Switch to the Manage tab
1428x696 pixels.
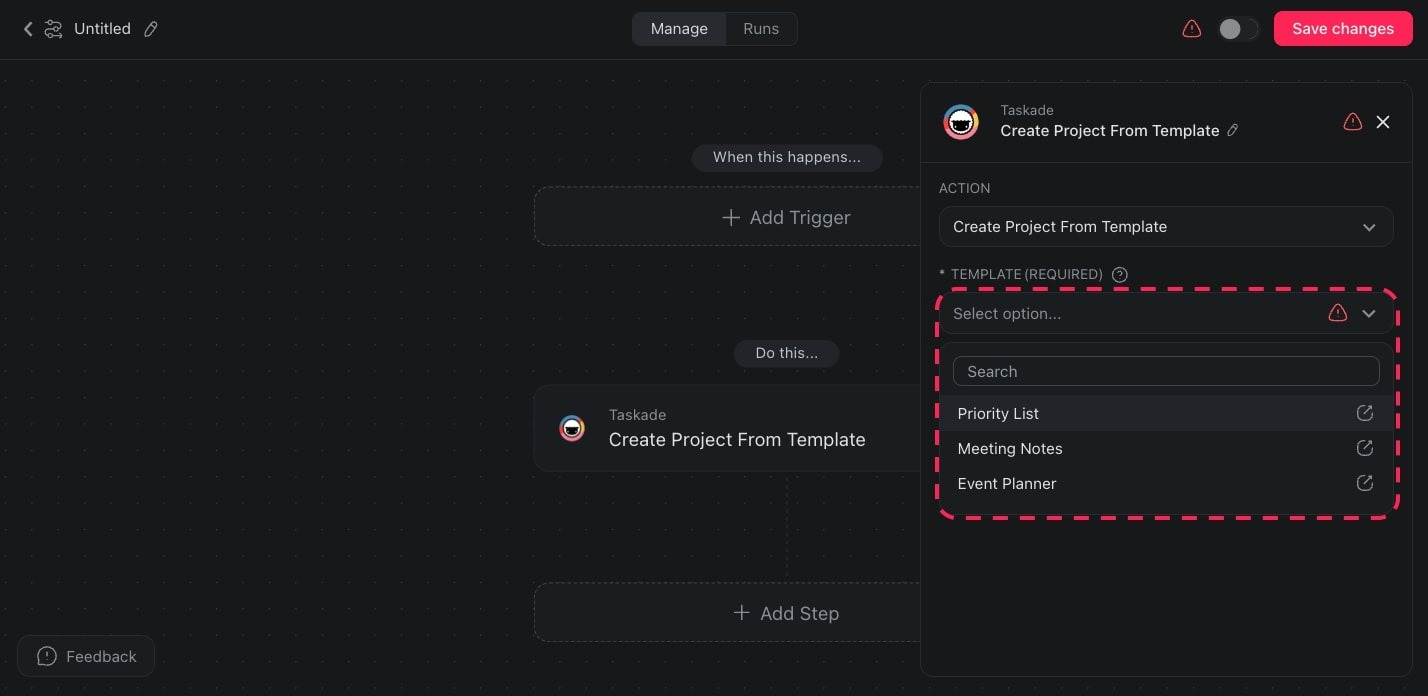pos(679,29)
